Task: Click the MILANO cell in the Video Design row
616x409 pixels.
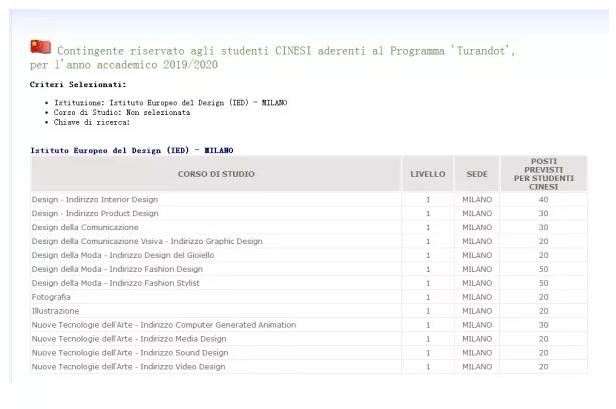Action: 477,367
